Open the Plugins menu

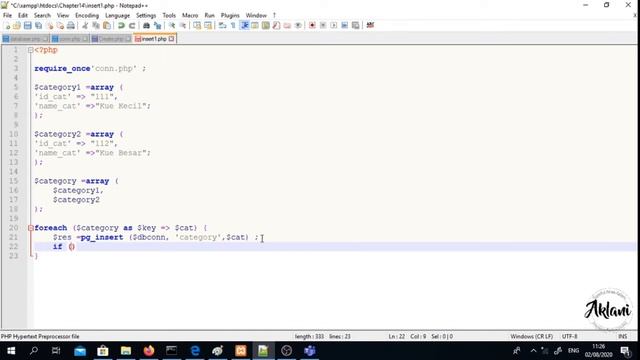[x=230, y=16]
